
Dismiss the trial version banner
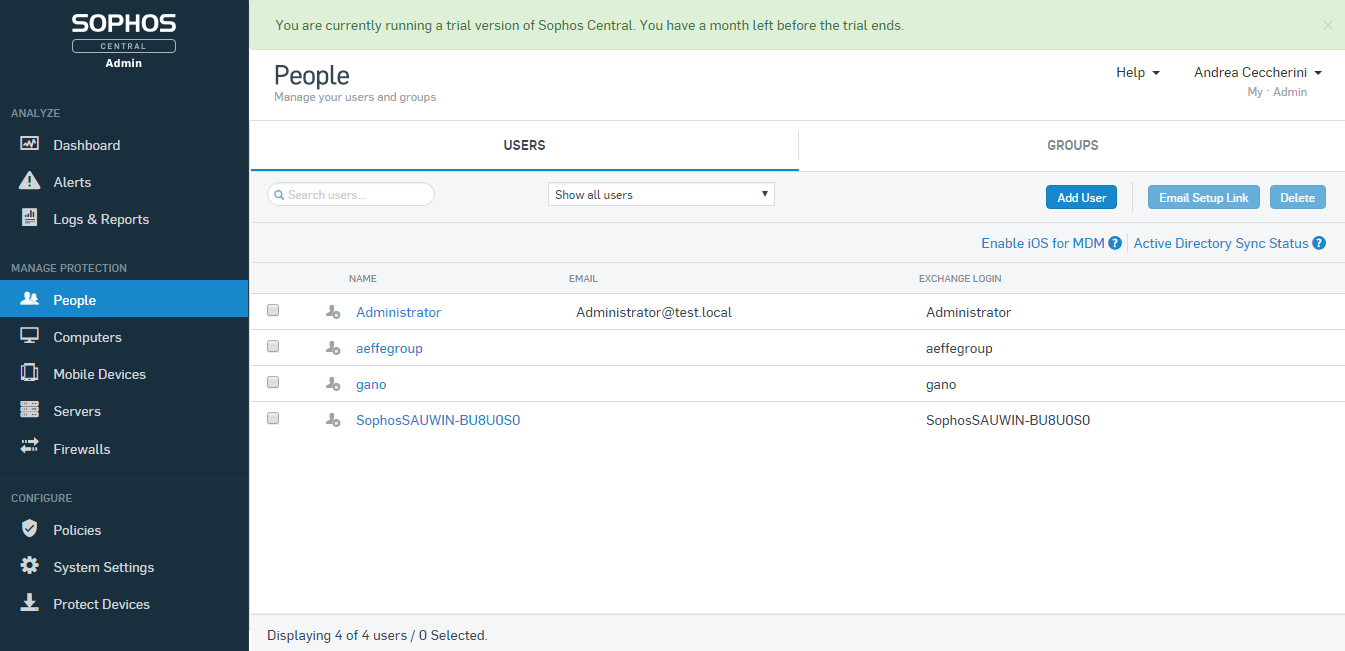click(1328, 25)
